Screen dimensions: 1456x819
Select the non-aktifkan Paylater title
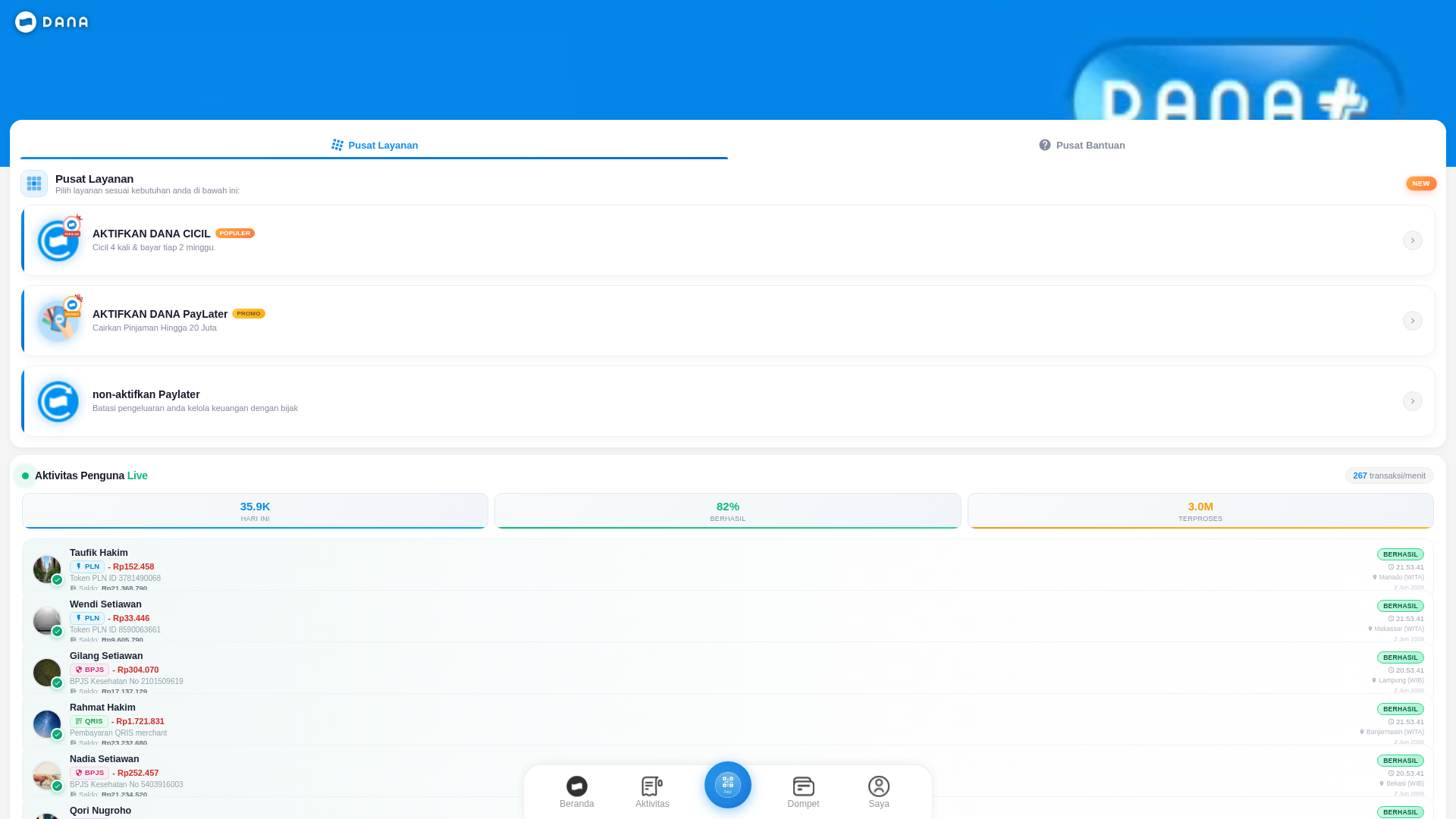[x=146, y=394]
